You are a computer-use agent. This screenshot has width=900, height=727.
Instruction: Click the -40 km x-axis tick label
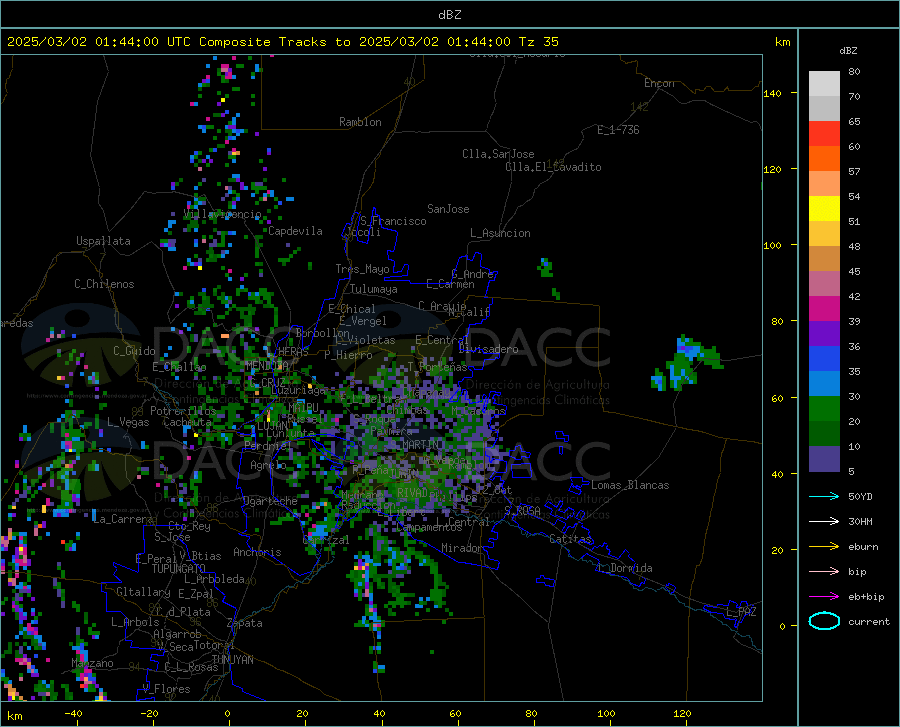(72, 713)
